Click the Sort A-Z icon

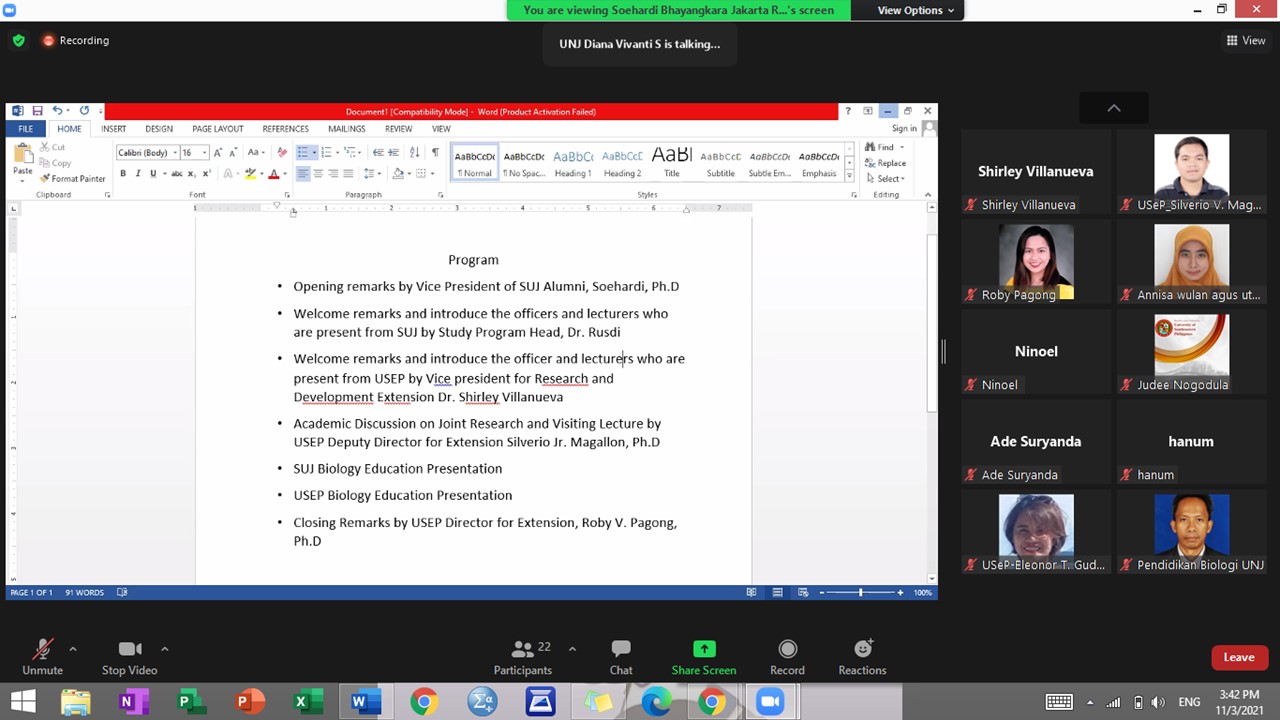pyautogui.click(x=414, y=152)
